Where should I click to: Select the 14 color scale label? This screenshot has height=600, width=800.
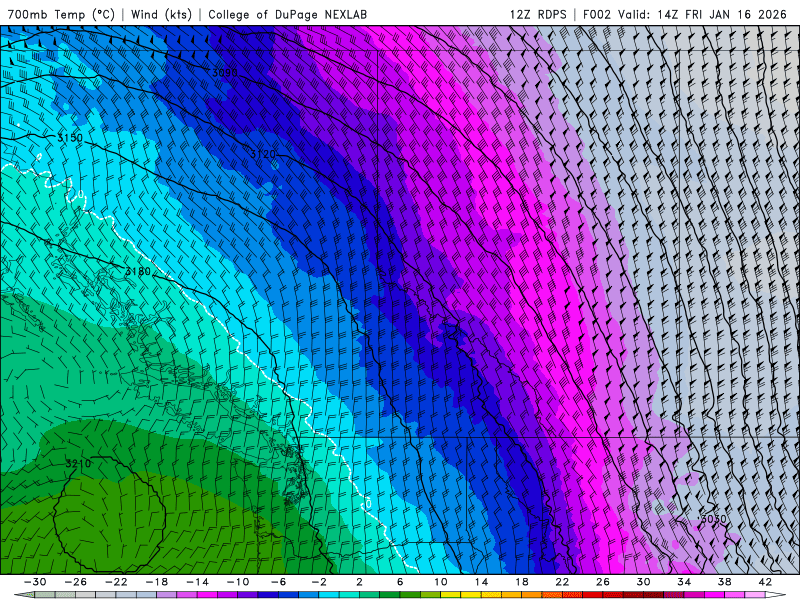[481, 582]
